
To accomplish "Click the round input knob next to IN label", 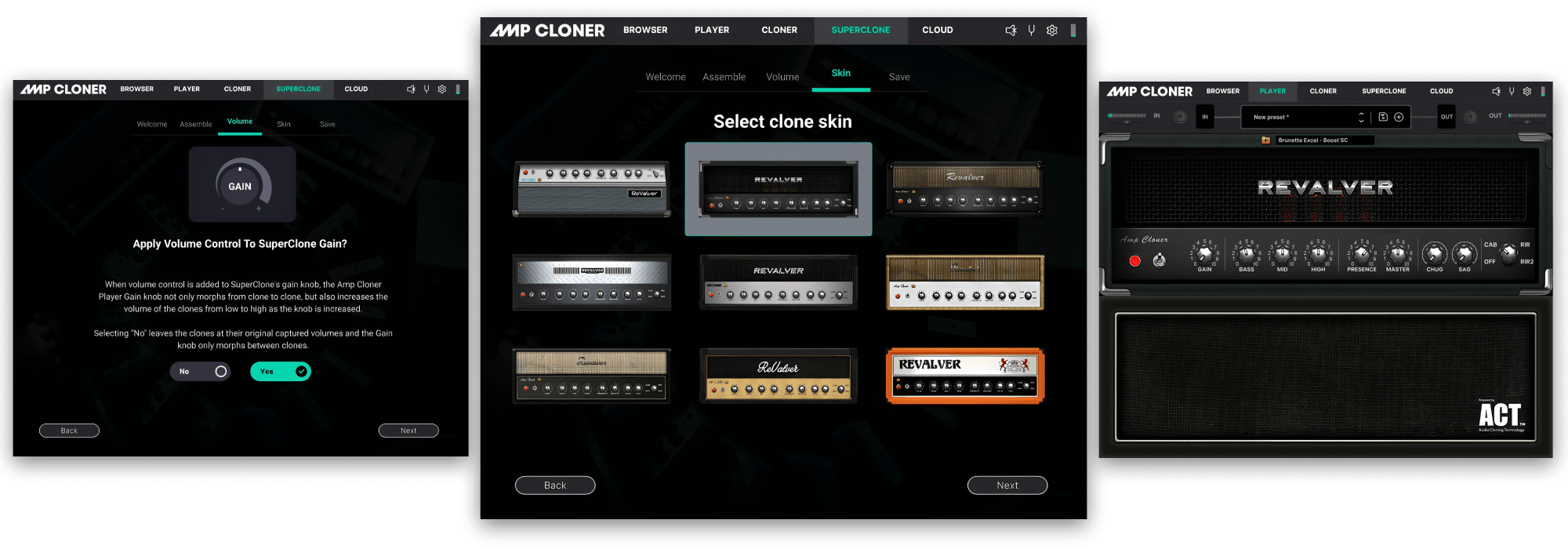I will click(1180, 117).
